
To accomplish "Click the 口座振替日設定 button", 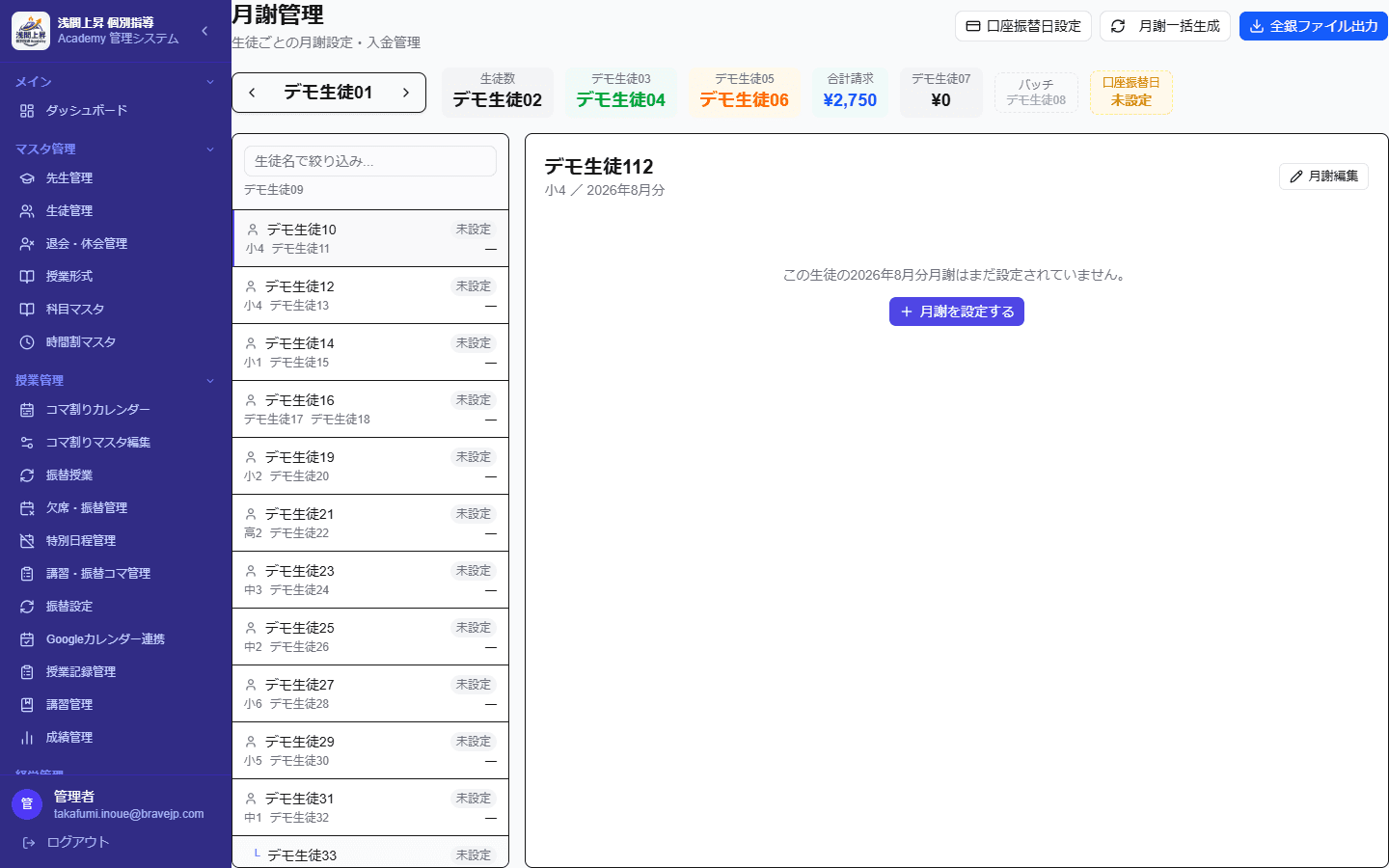I will [x=1023, y=26].
